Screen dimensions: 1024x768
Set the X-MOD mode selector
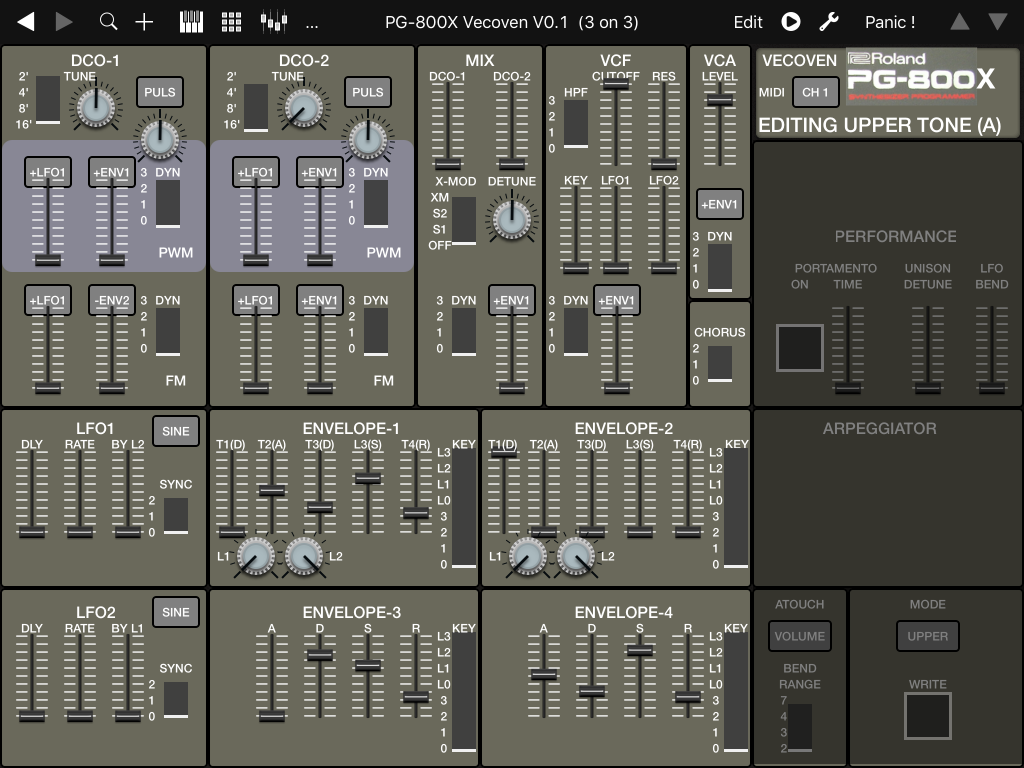pyautogui.click(x=464, y=220)
